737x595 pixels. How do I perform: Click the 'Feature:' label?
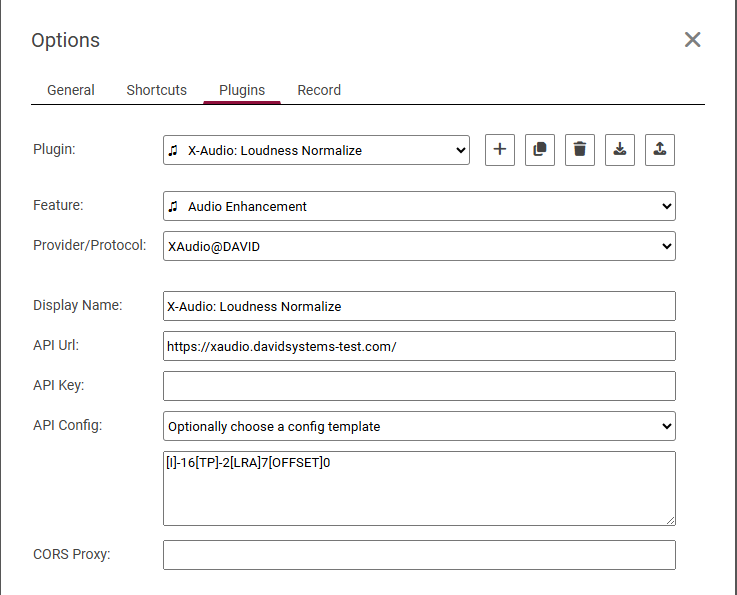point(58,205)
